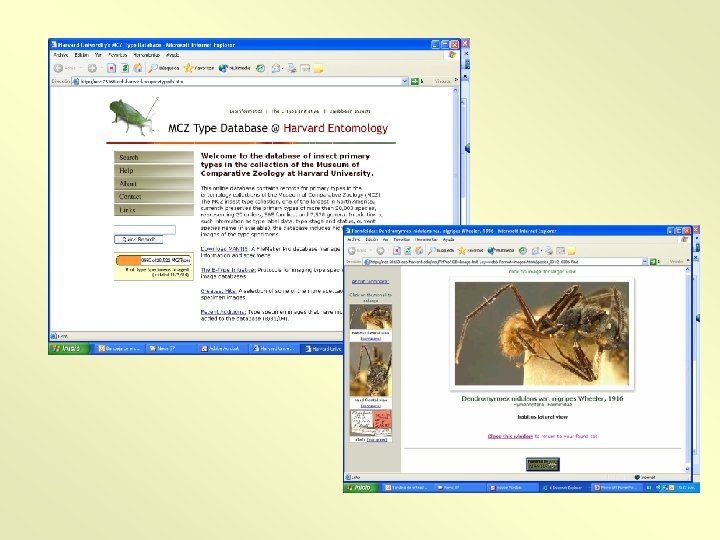Click Back button in Dendromyrmex image window
720x540 pixels.
click(x=357, y=251)
